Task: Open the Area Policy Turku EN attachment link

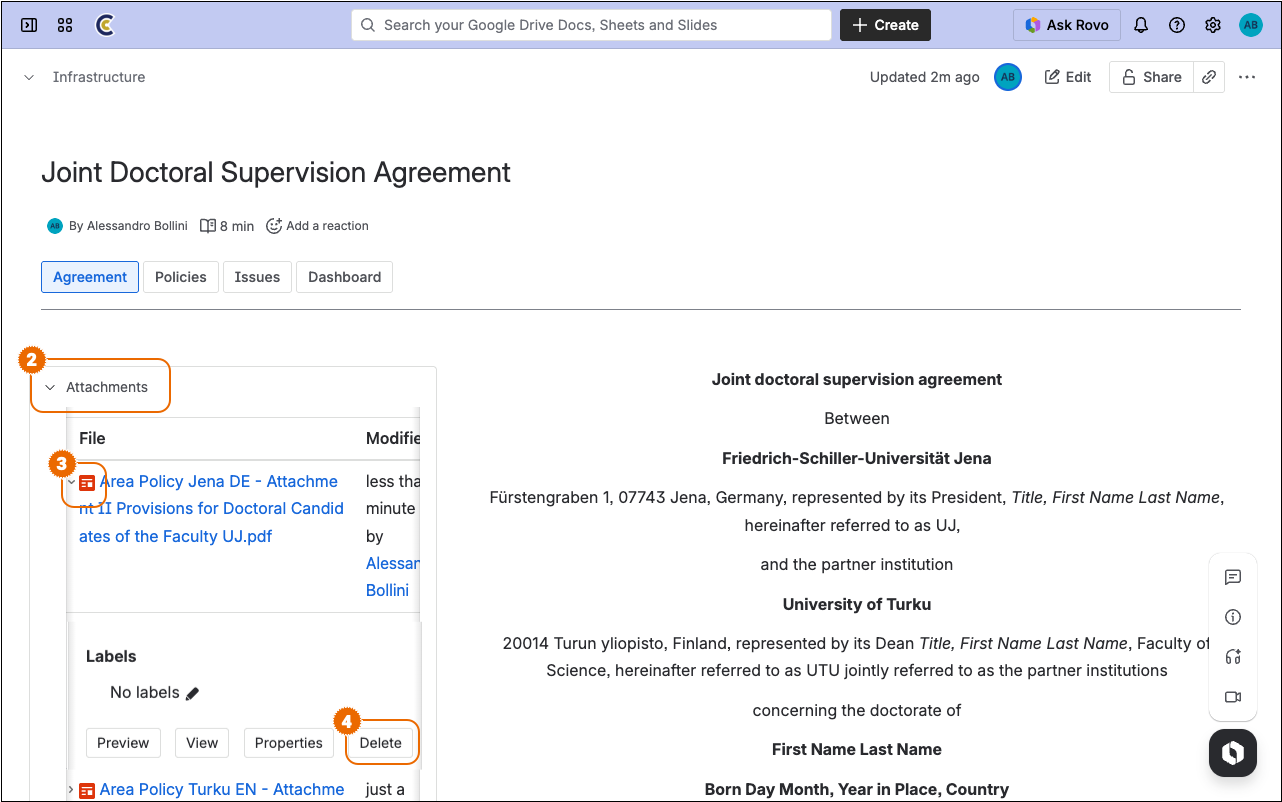Action: tap(221, 789)
